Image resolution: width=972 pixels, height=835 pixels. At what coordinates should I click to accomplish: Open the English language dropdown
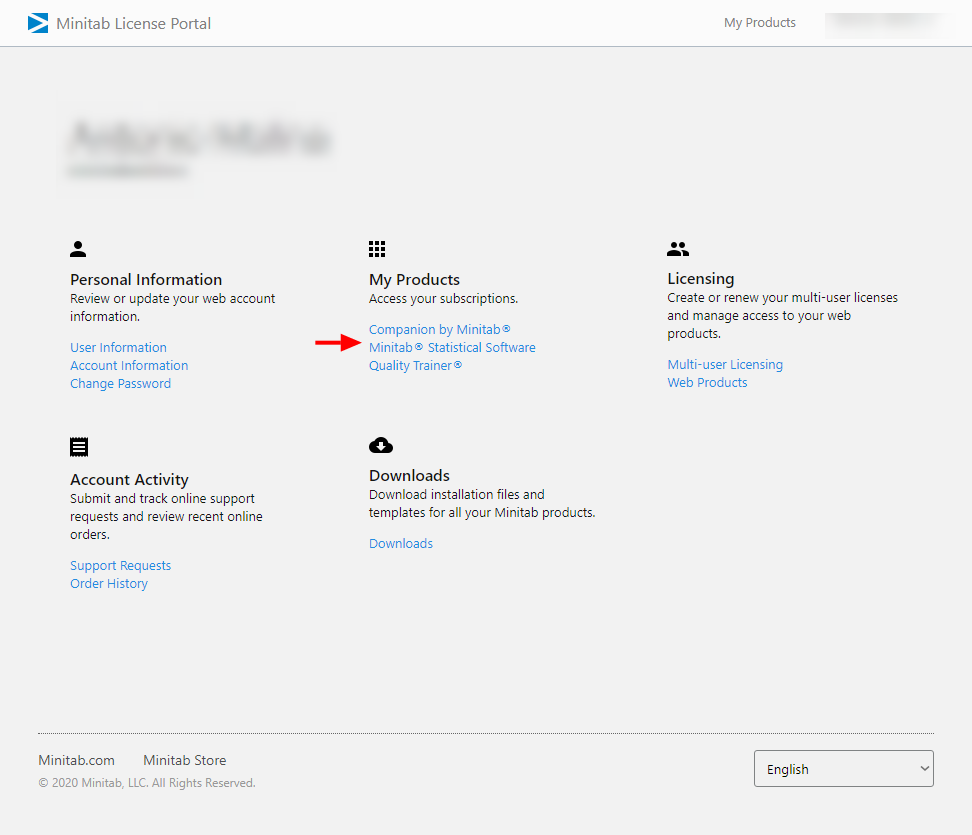coord(843,769)
